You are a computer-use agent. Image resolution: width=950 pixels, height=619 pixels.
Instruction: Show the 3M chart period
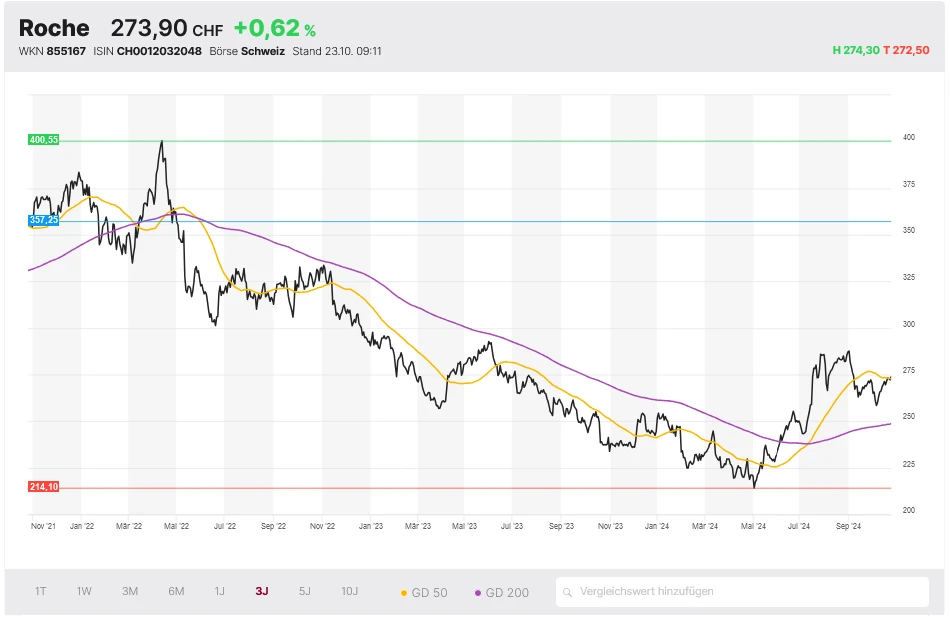(130, 592)
